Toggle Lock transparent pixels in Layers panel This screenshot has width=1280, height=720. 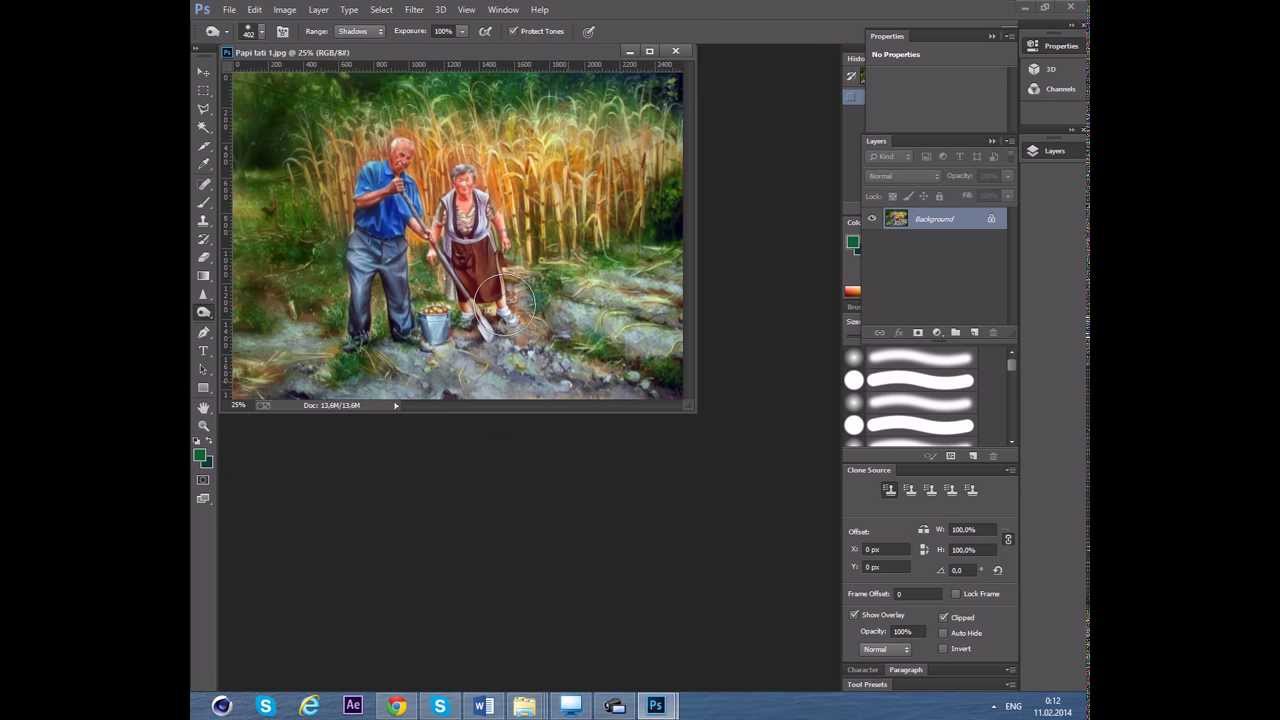[892, 196]
